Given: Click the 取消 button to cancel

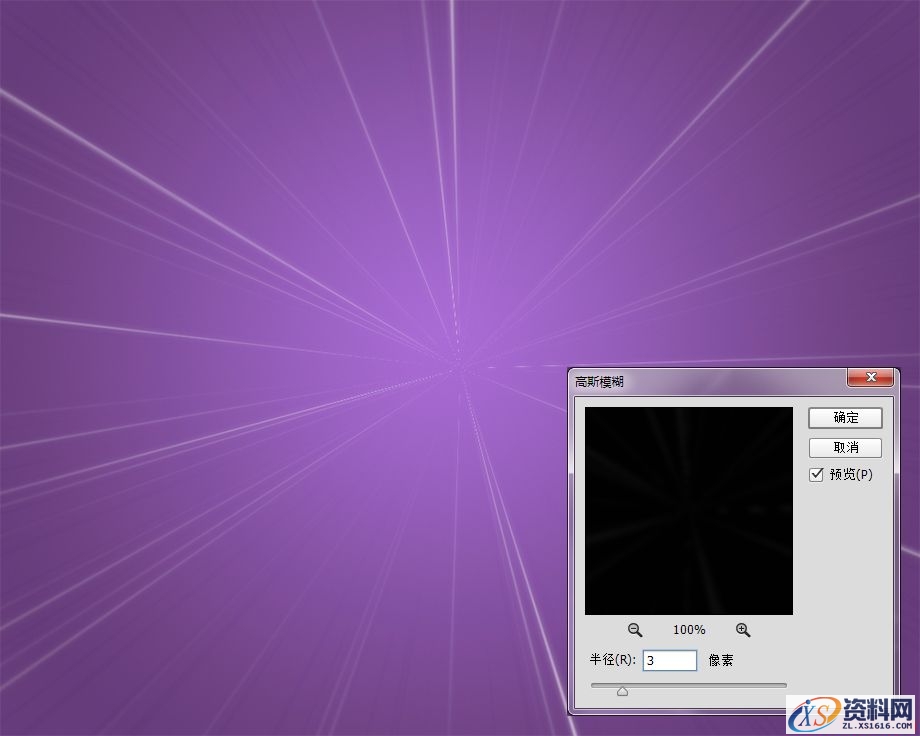Looking at the screenshot, I should click(x=845, y=448).
